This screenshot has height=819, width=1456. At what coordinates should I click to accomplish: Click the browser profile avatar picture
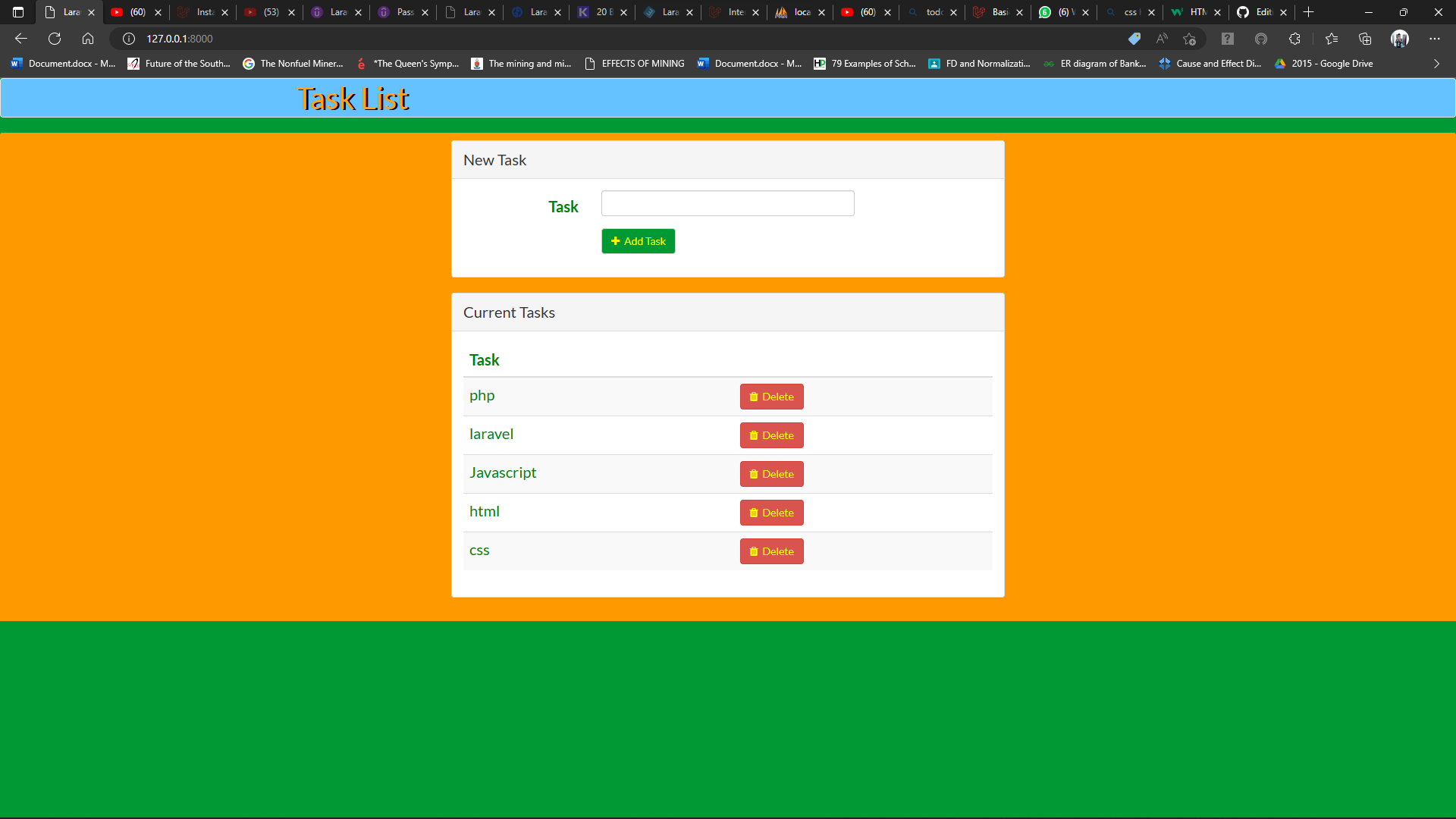[1401, 39]
